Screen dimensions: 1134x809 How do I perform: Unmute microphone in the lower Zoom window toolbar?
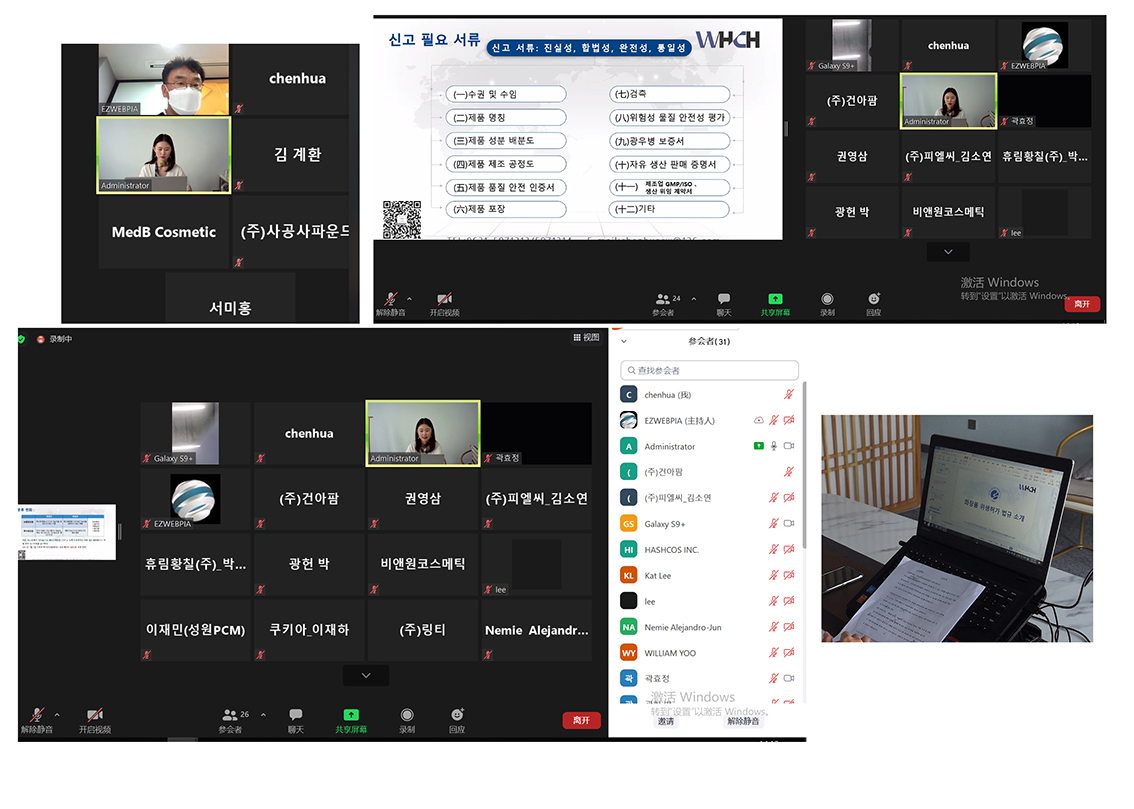(36, 720)
